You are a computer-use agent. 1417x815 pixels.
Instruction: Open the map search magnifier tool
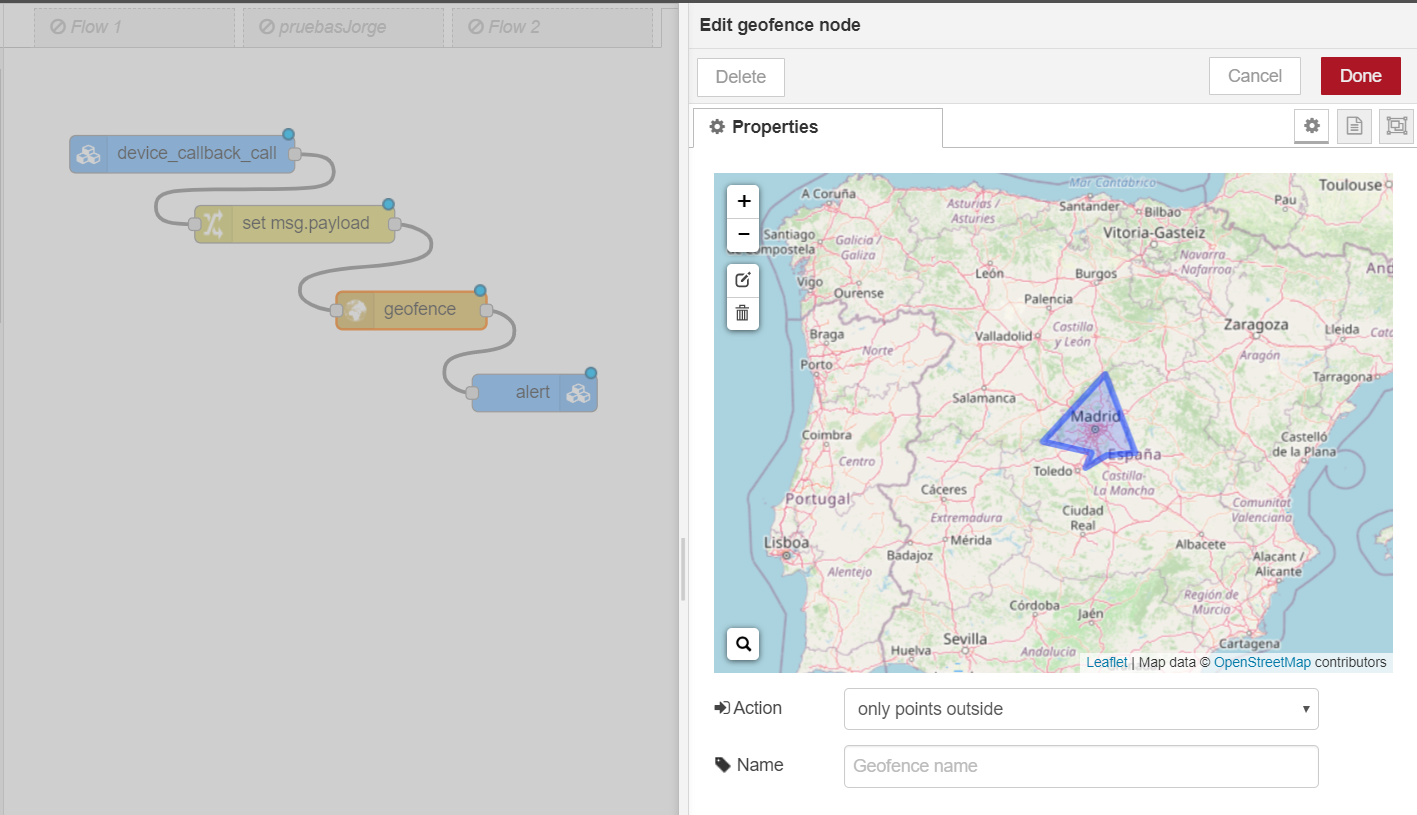[743, 644]
